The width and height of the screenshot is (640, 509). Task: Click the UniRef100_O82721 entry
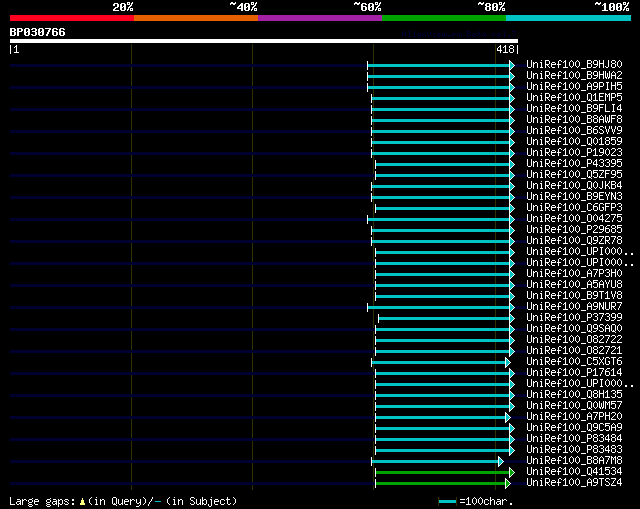574,351
